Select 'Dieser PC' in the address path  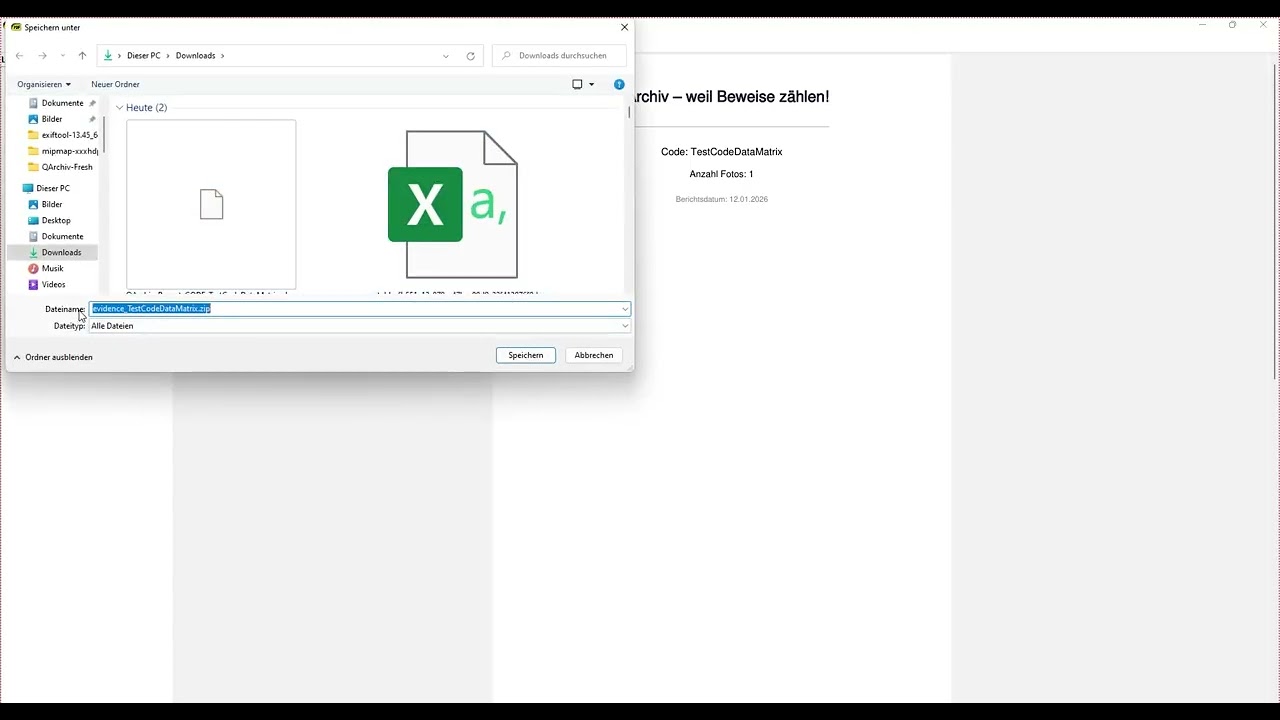tap(143, 56)
